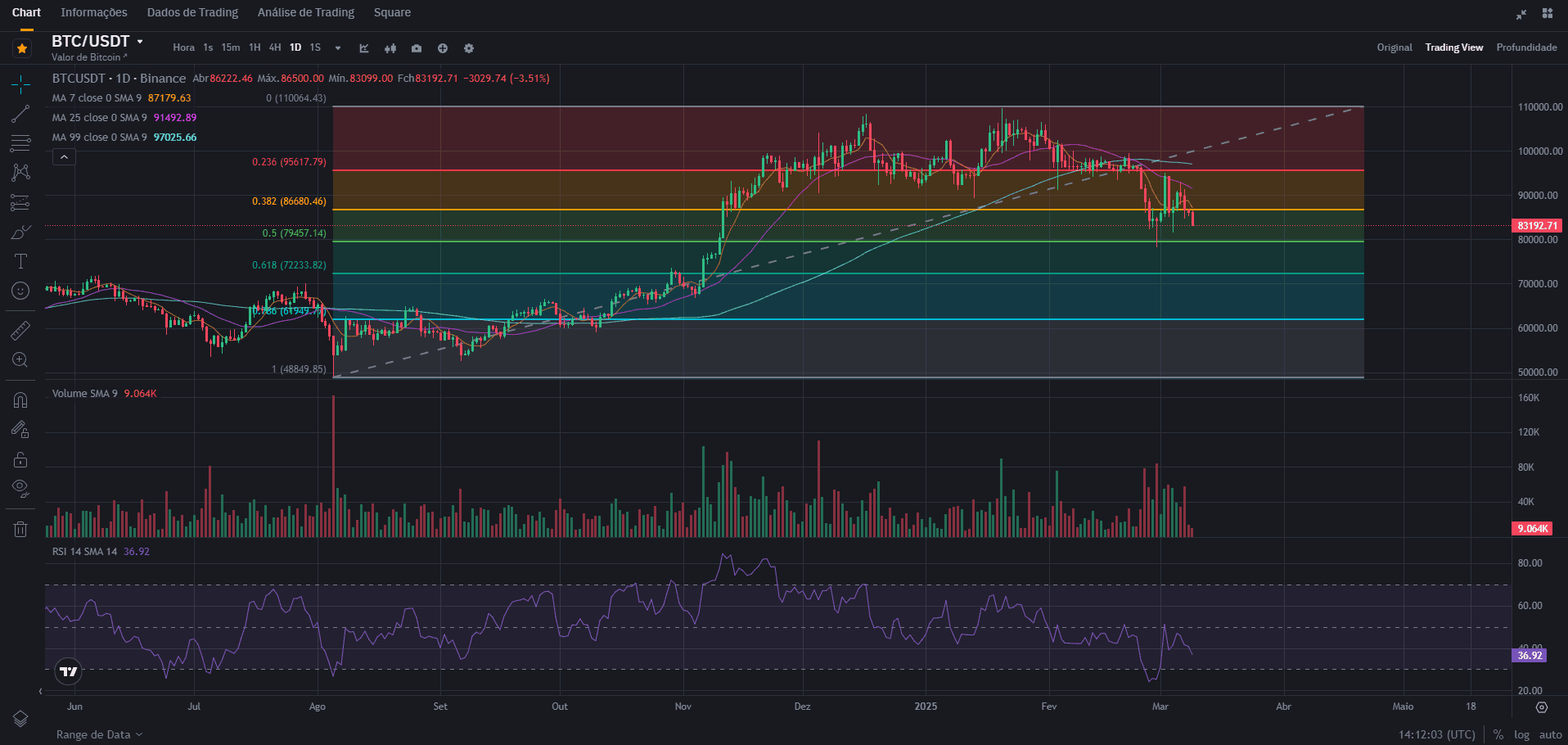Toggle auto scale mode
Viewport: 1568px width, 745px height.
(x=1550, y=734)
